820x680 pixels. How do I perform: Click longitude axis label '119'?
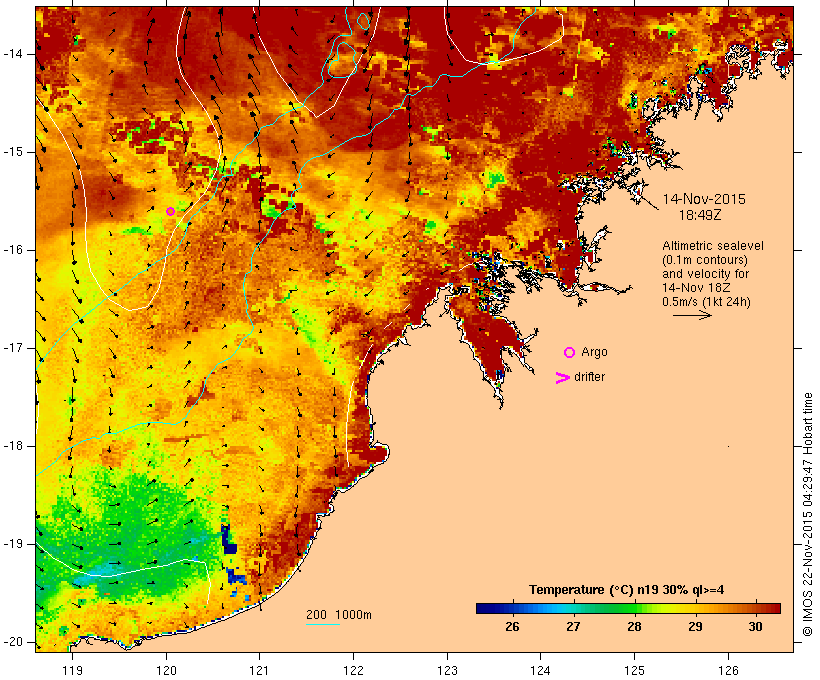tap(72, 670)
